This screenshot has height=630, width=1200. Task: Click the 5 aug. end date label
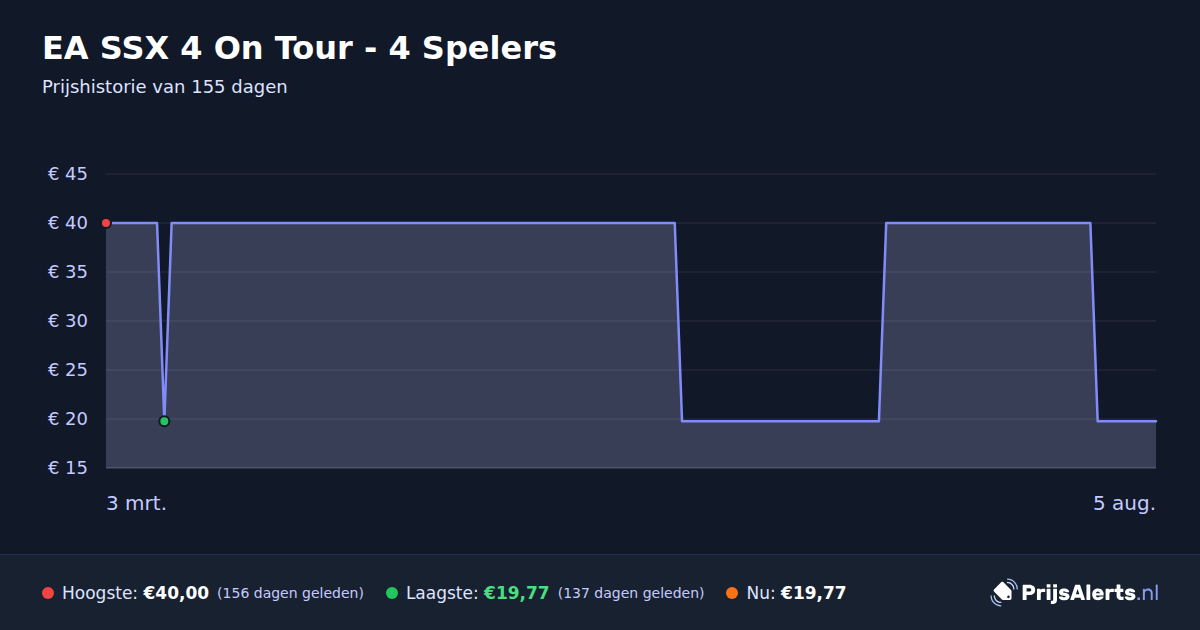click(1124, 504)
